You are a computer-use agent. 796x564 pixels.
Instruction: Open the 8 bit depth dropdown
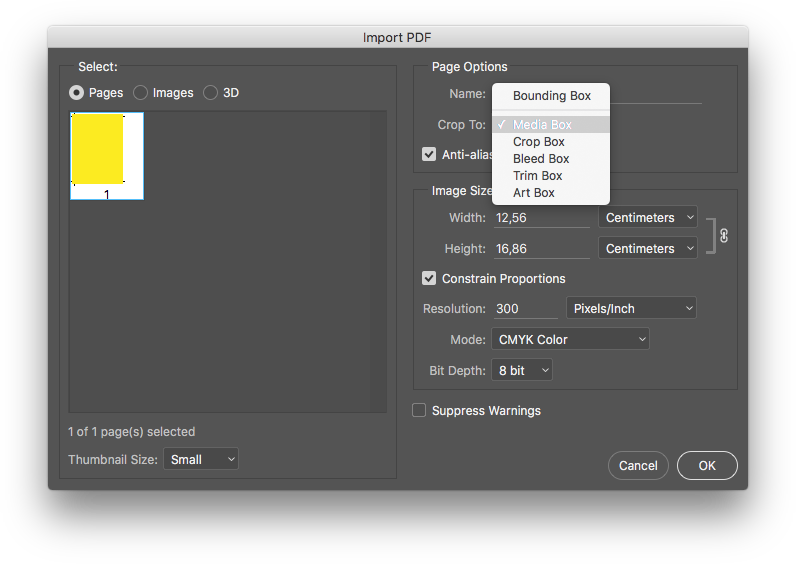tap(522, 370)
